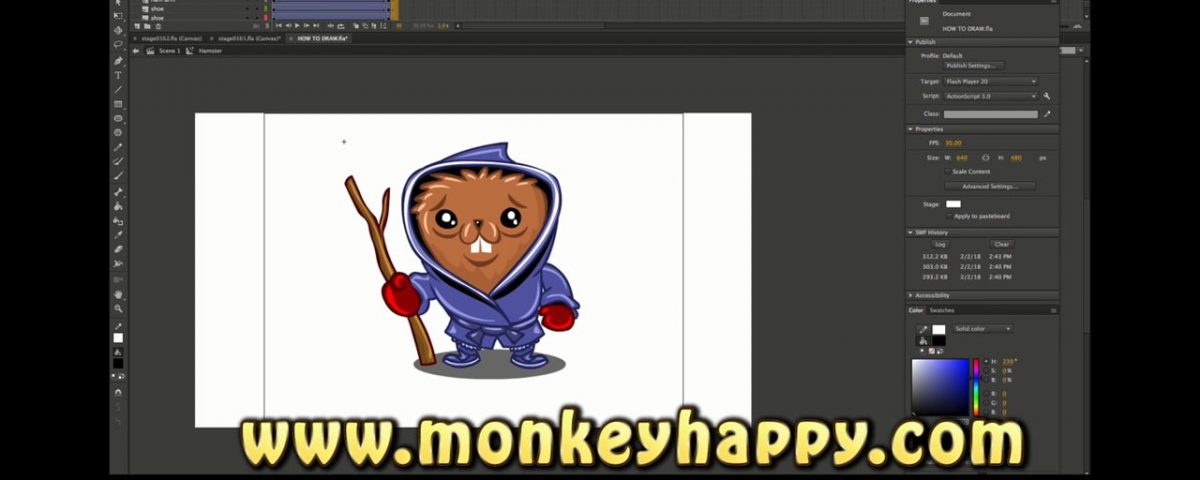Click the width value 640
Screen dimensions: 1200x480
point(962,158)
